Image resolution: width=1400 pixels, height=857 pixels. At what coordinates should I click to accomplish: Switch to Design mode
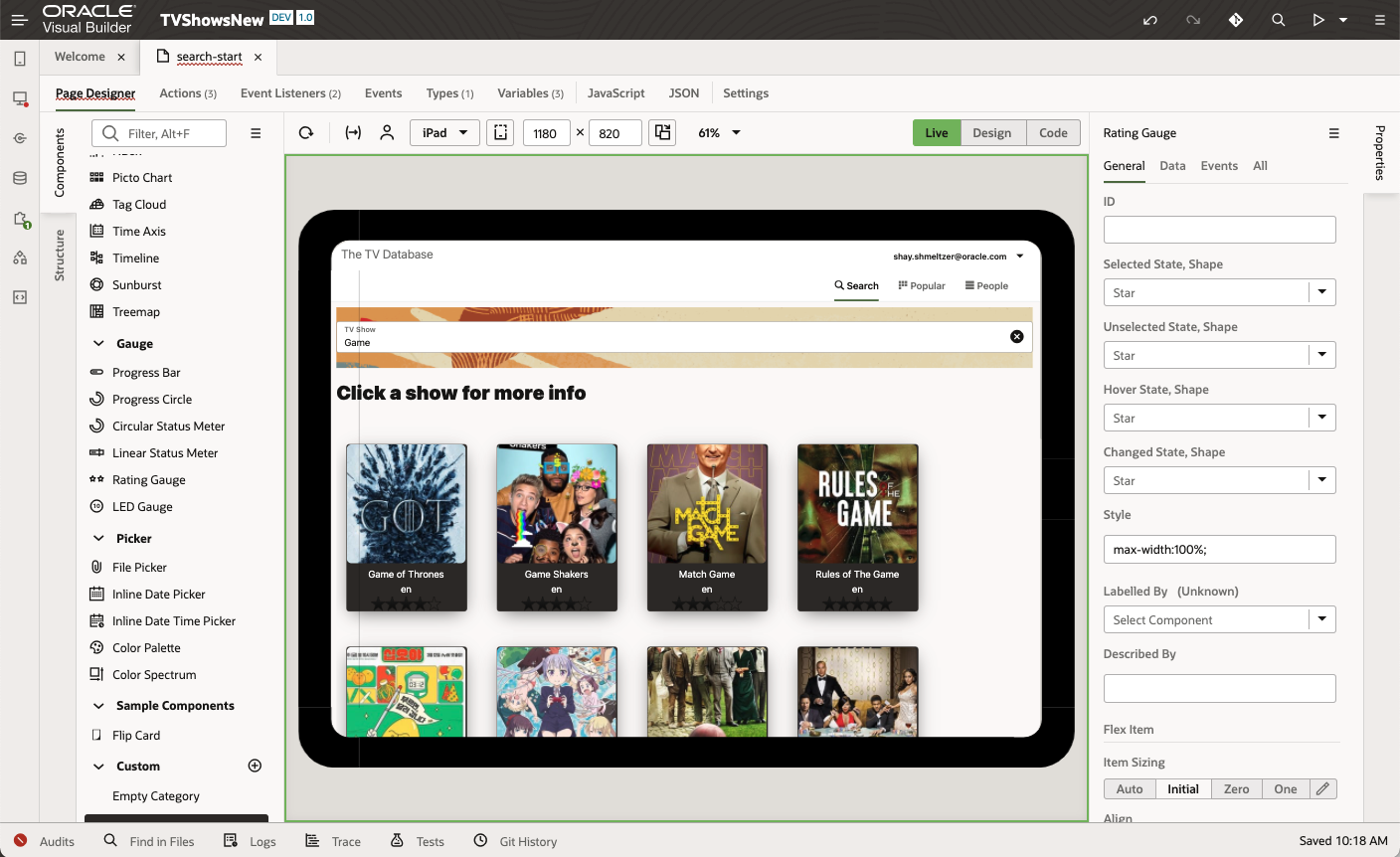click(x=992, y=131)
